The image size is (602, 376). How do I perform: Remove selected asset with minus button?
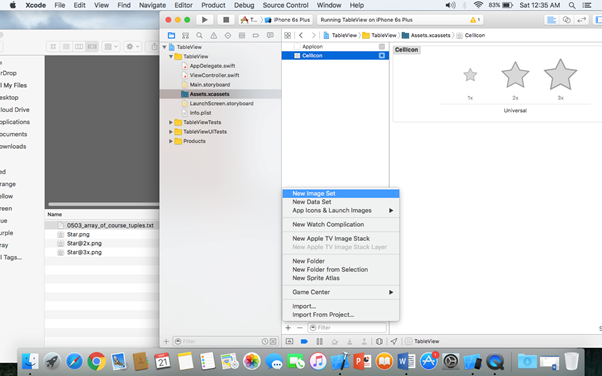[x=300, y=328]
